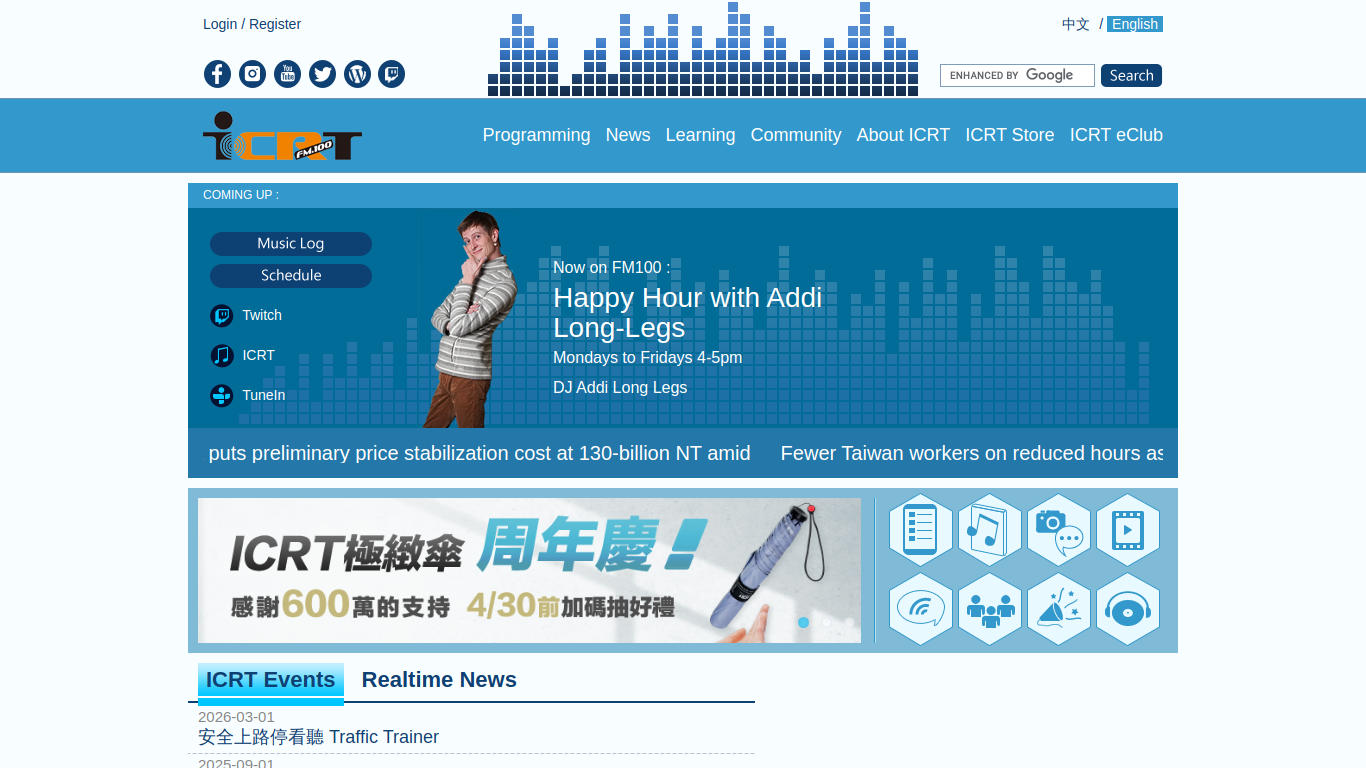Open the ICRT umbrella anniversary banner

(x=529, y=570)
